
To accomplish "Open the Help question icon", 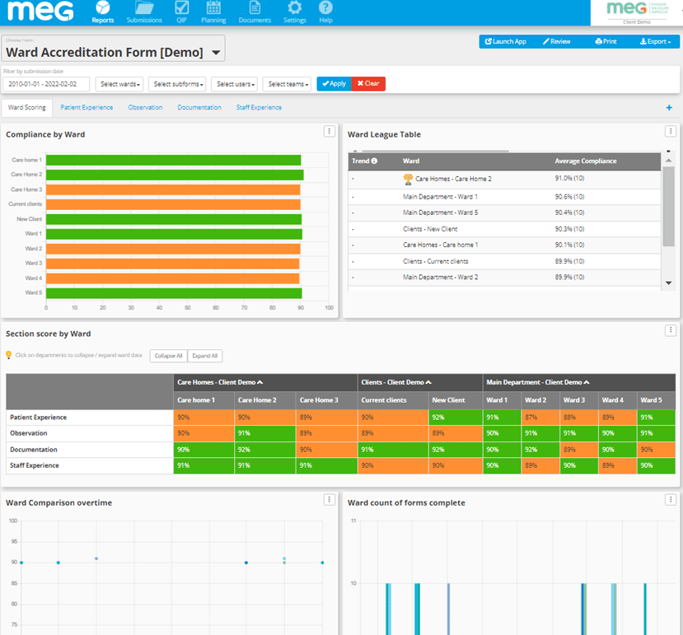I will tap(326, 7).
